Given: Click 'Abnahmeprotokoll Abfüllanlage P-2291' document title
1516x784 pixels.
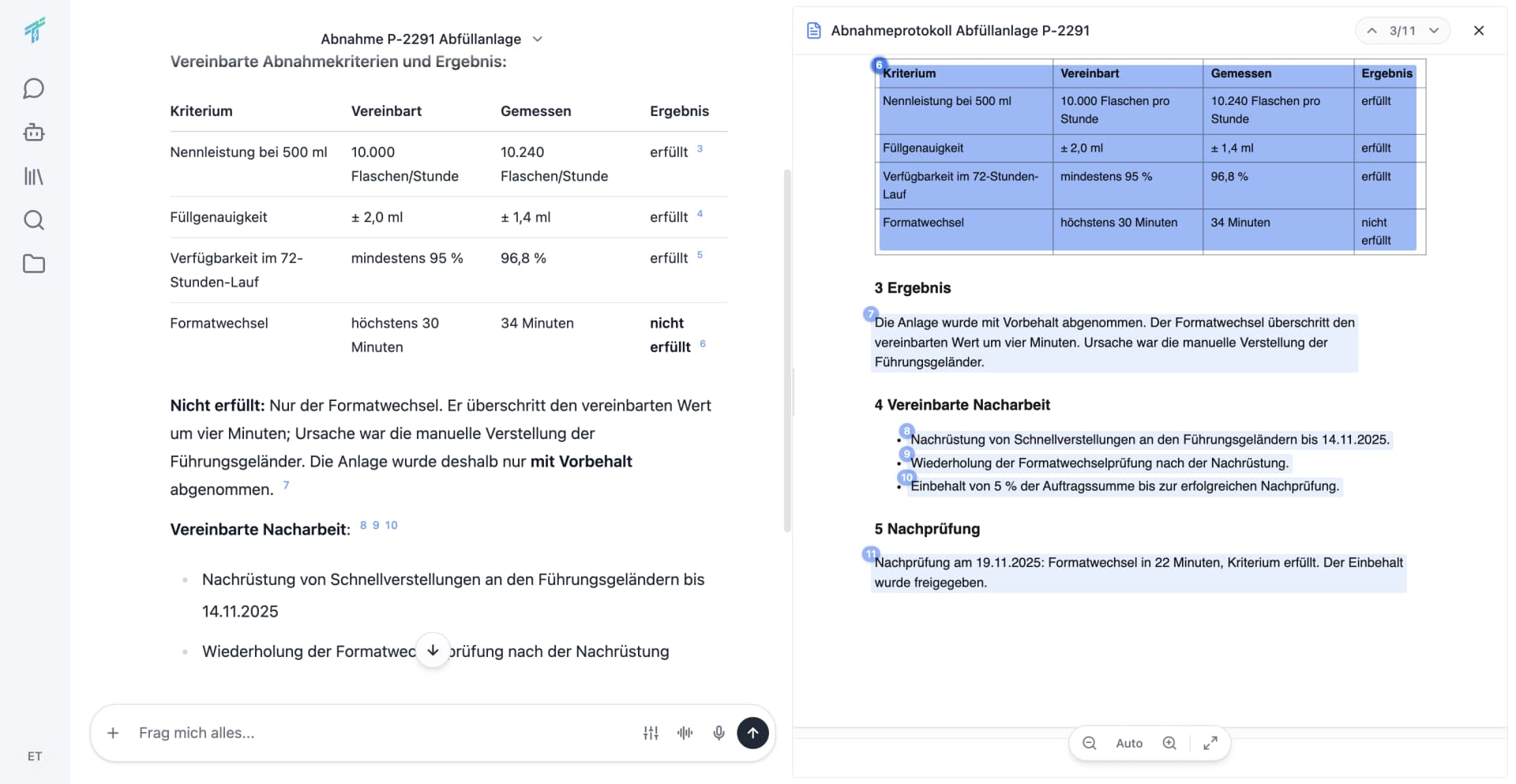Looking at the screenshot, I should pos(960,31).
